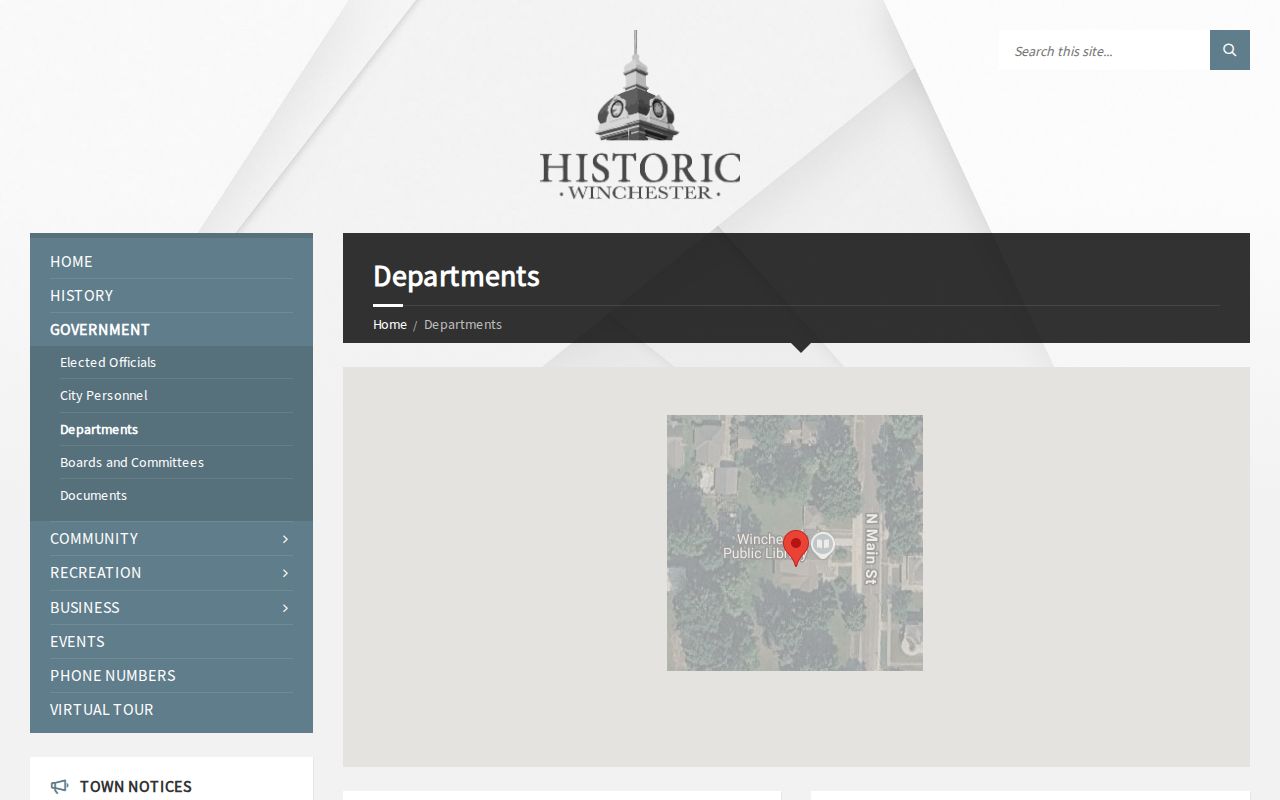Click the Departments breadcrumb text
Image resolution: width=1280 pixels, height=800 pixels.
(463, 324)
